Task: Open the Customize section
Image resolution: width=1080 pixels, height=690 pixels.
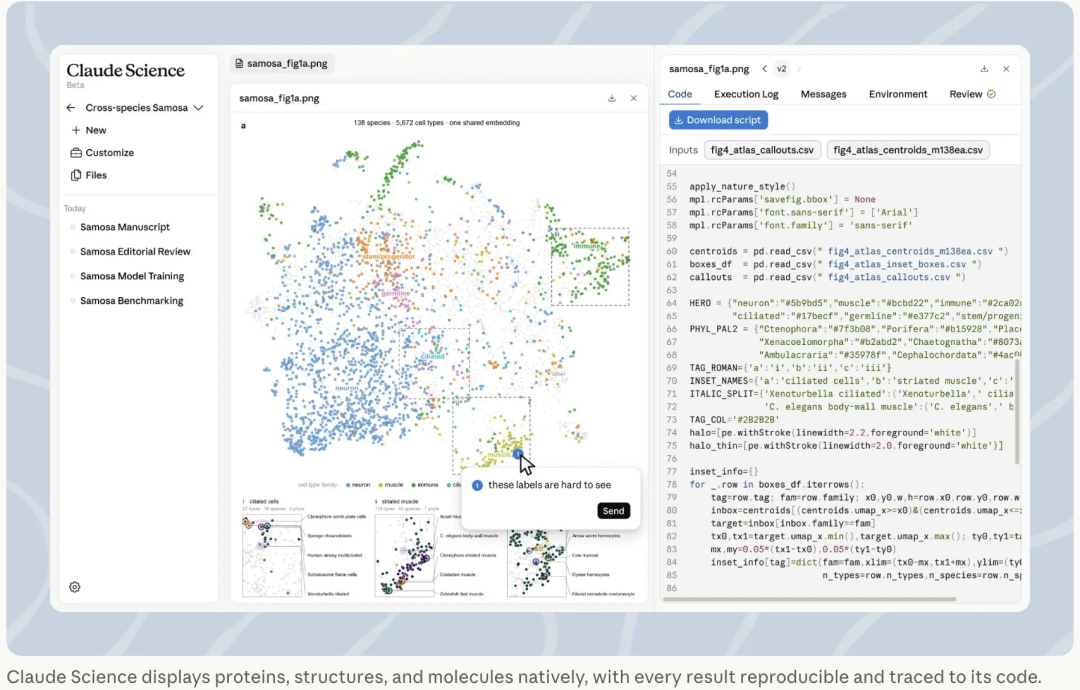Action: pyautogui.click(x=102, y=153)
